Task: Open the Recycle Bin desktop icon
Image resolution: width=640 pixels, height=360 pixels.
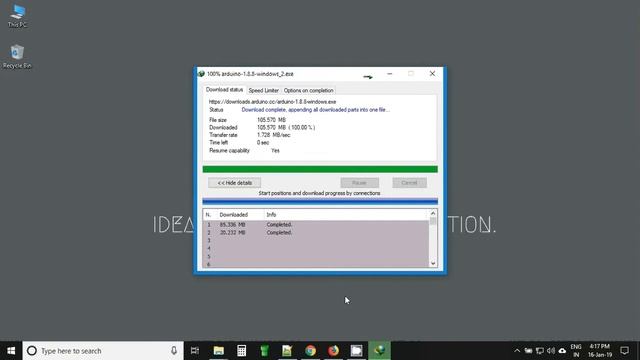Action: tap(17, 57)
